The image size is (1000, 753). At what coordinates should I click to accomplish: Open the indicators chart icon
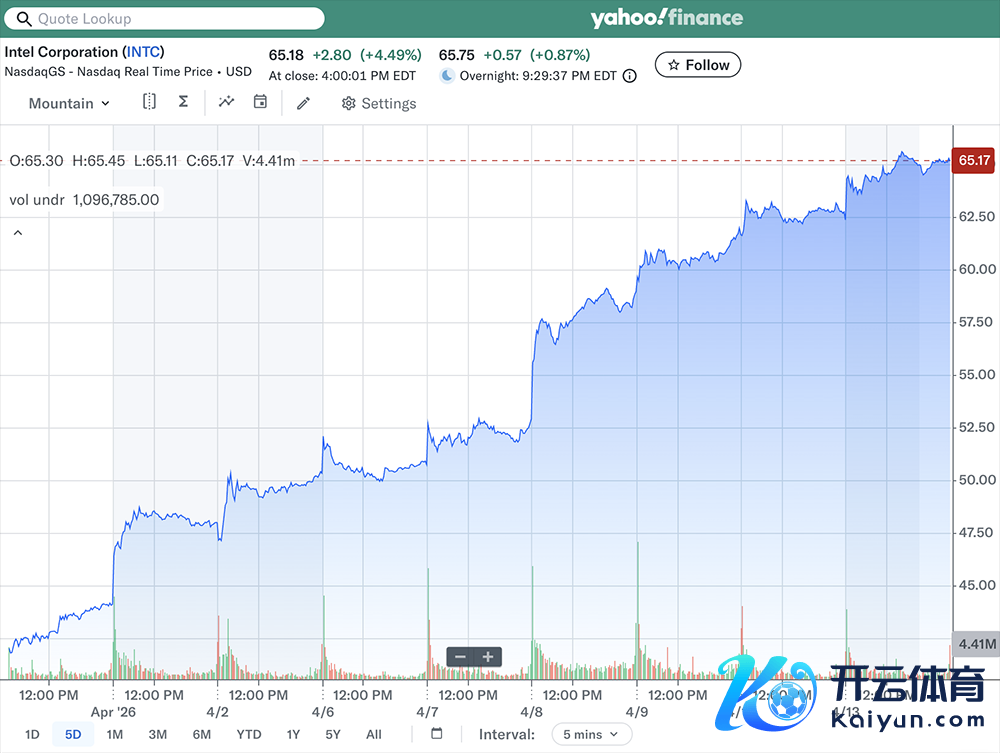tap(227, 102)
